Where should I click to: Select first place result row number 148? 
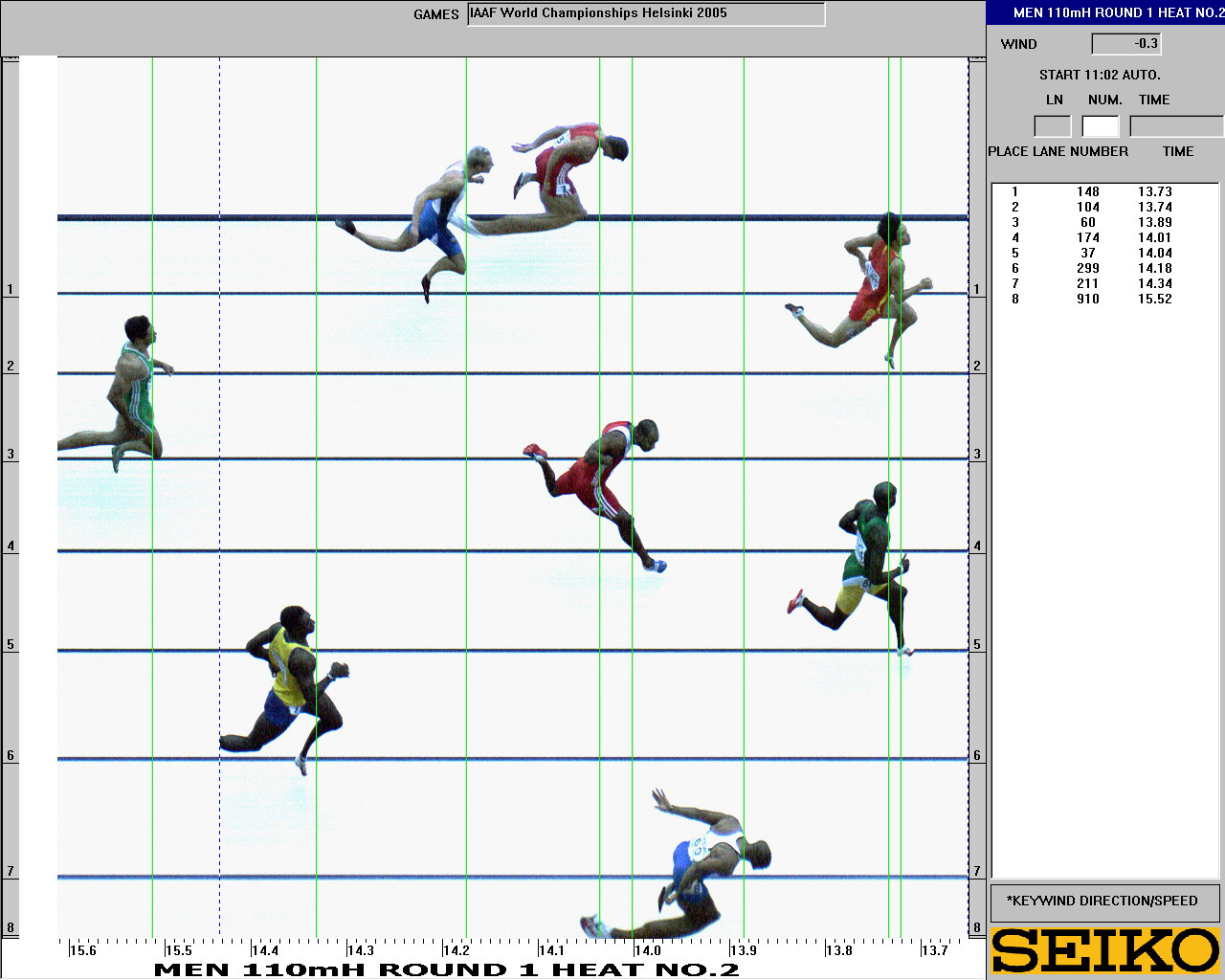[1088, 191]
